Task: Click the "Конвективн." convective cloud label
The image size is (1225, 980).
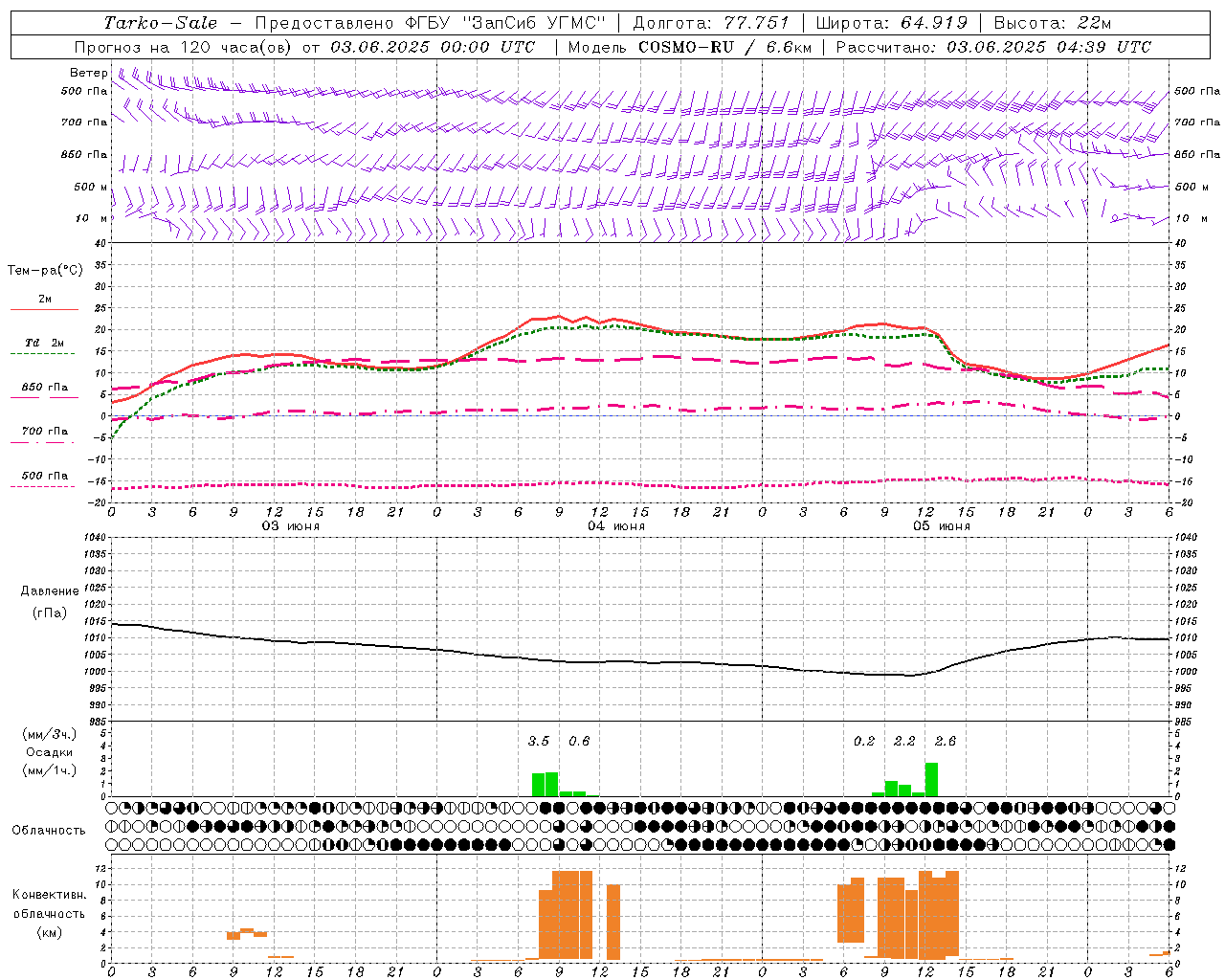Action: click(49, 895)
